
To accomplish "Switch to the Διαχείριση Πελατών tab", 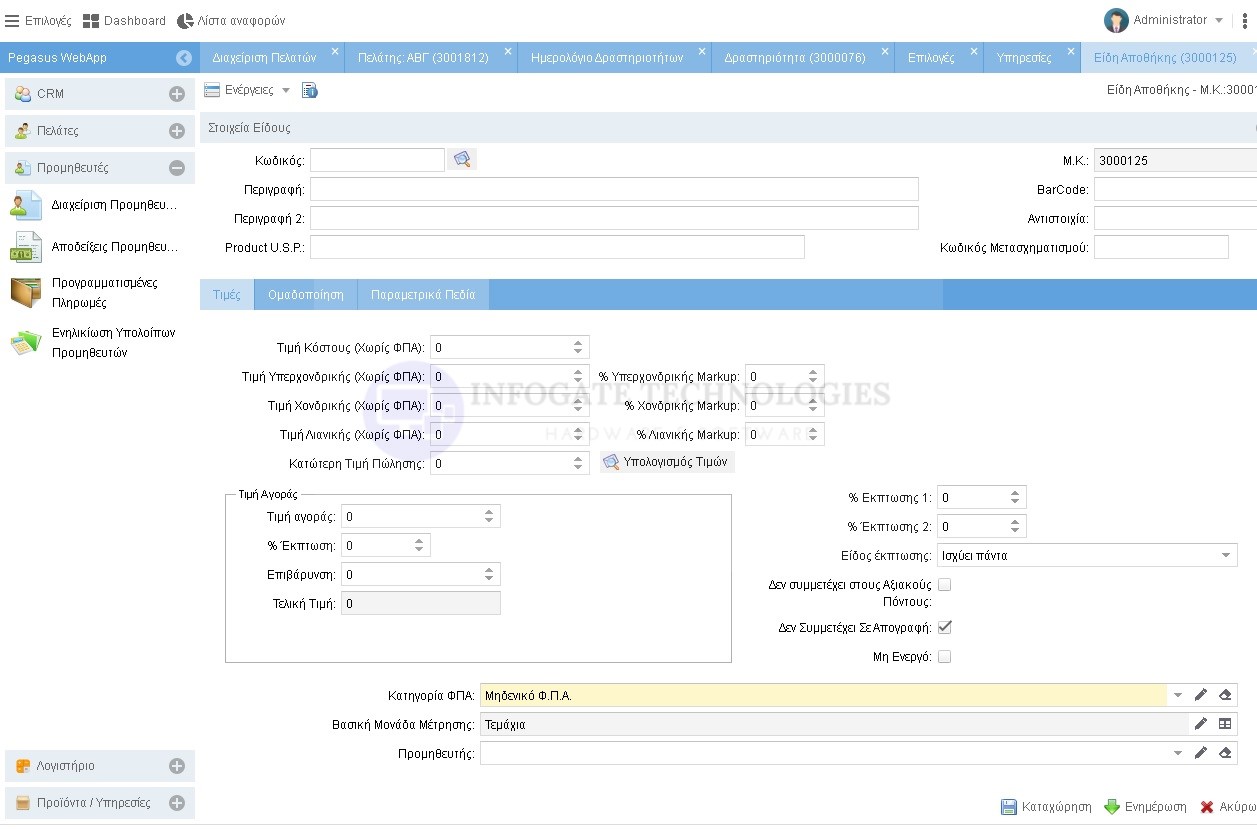I will 264,58.
